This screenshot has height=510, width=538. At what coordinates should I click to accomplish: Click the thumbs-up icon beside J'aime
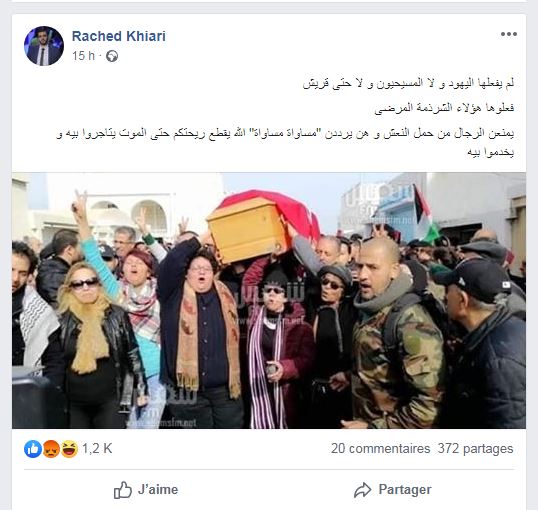point(122,490)
